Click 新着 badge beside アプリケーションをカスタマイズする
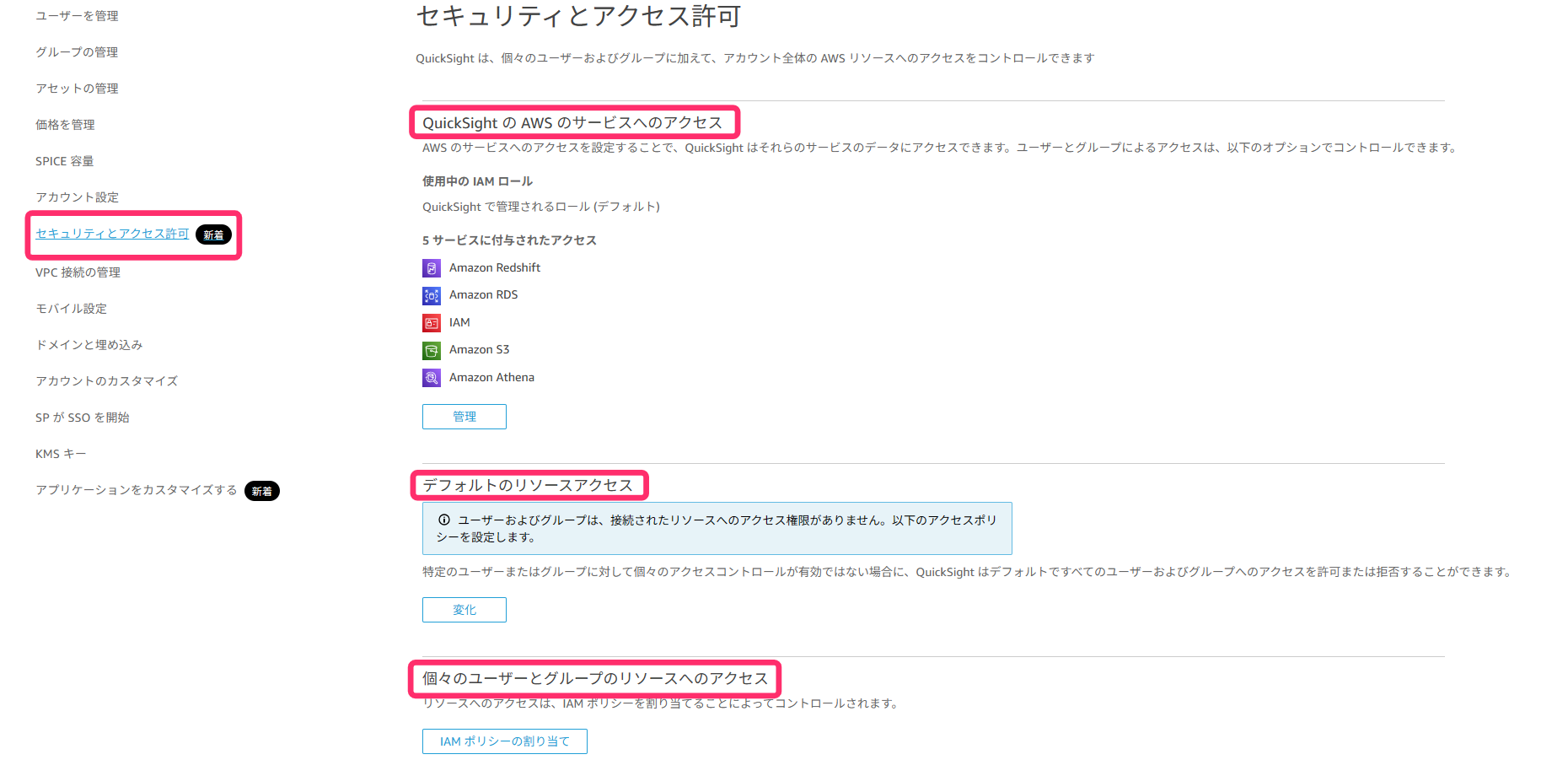Screen dimensions: 1568x776 coord(262,491)
